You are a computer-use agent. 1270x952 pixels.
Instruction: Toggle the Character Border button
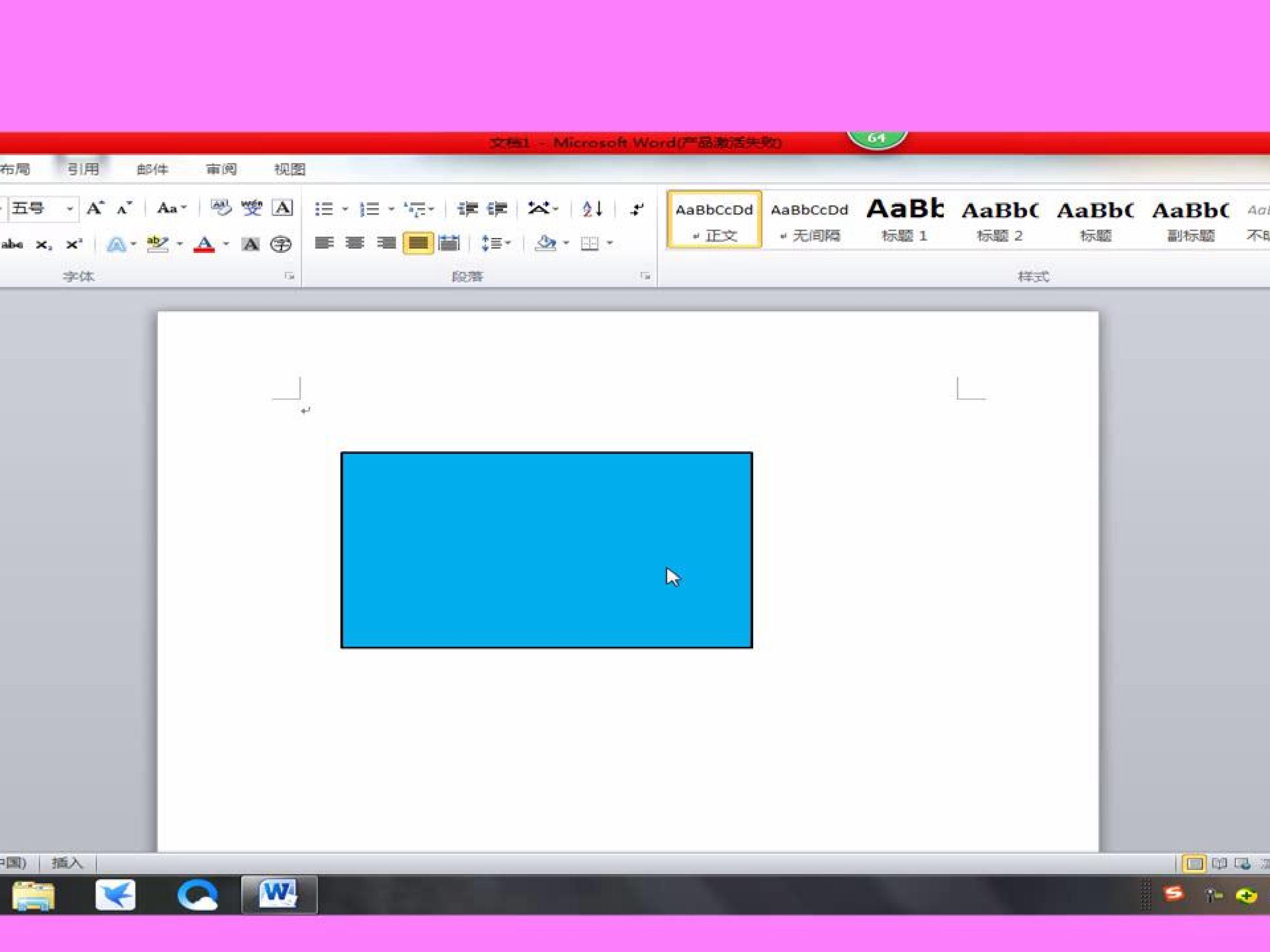[282, 208]
